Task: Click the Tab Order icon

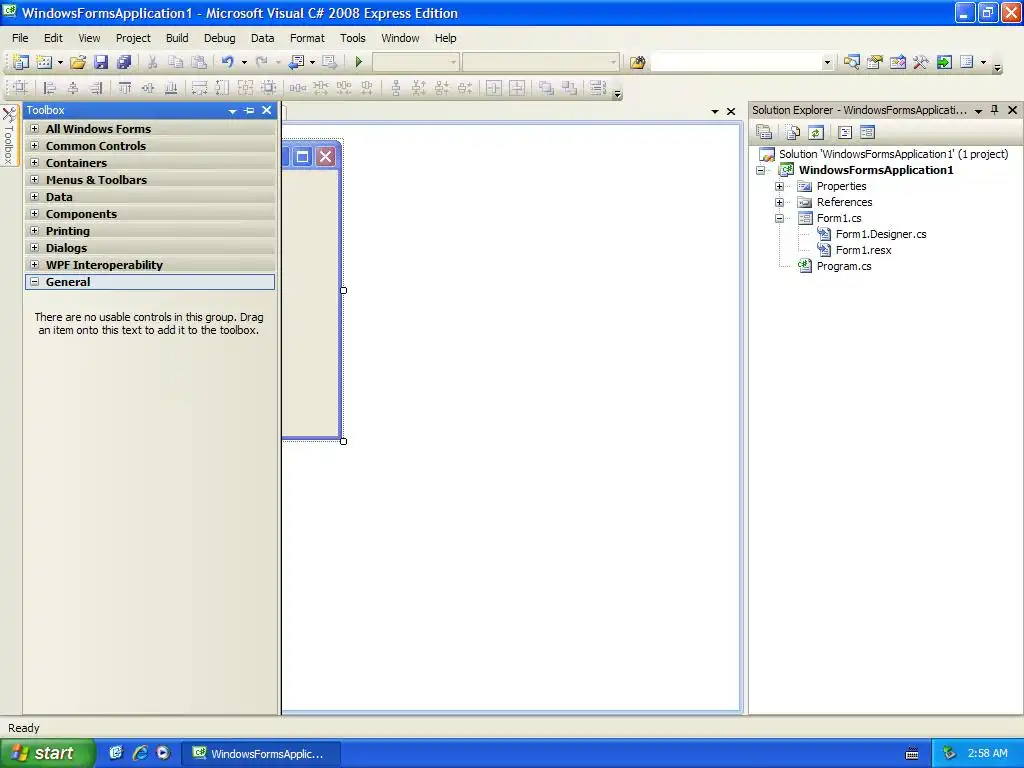Action: coord(598,88)
